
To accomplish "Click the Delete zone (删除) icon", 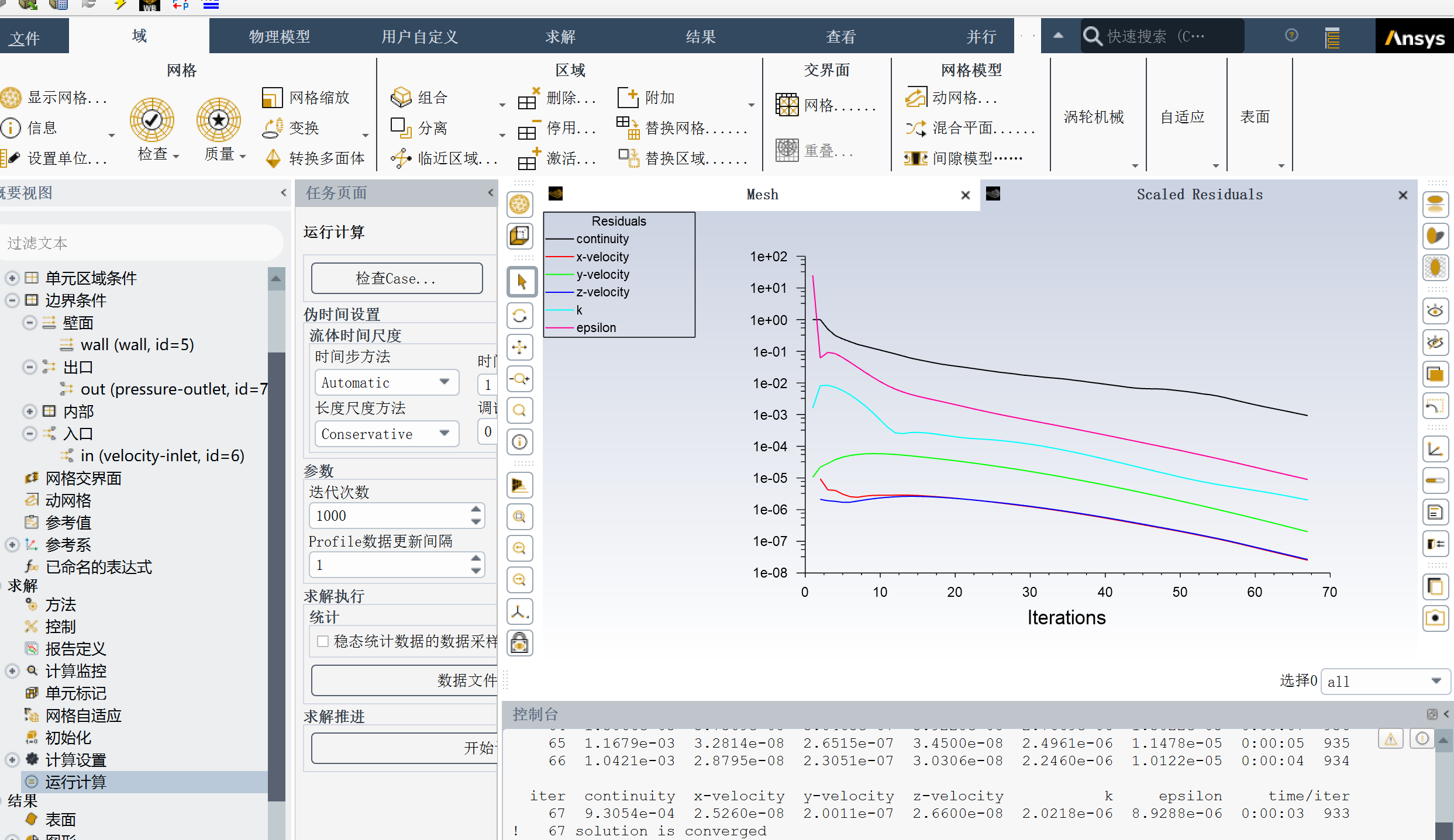I will 528,99.
